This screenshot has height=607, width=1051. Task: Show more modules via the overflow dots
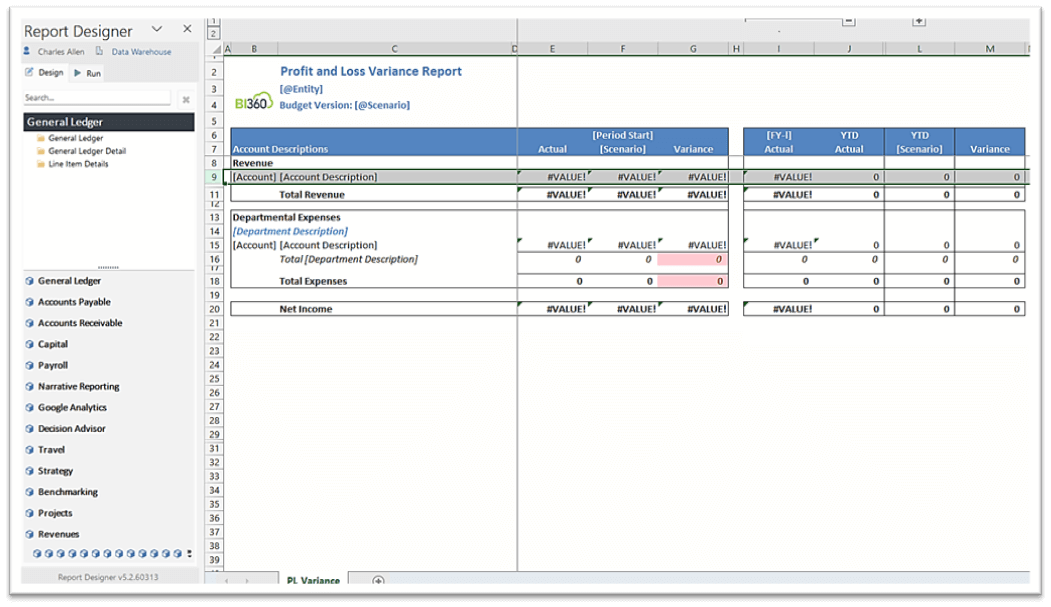coord(189,553)
